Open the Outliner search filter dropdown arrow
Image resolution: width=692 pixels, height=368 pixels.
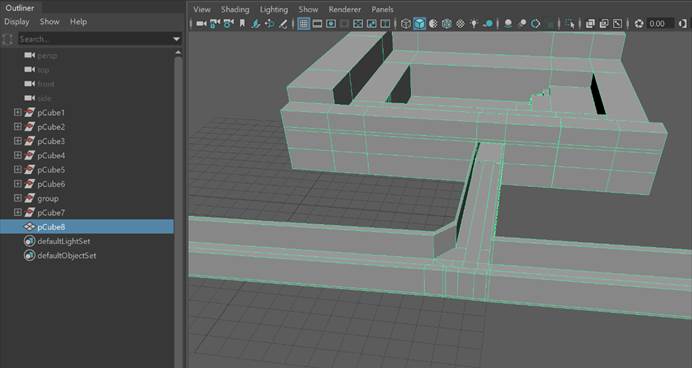tap(177, 39)
